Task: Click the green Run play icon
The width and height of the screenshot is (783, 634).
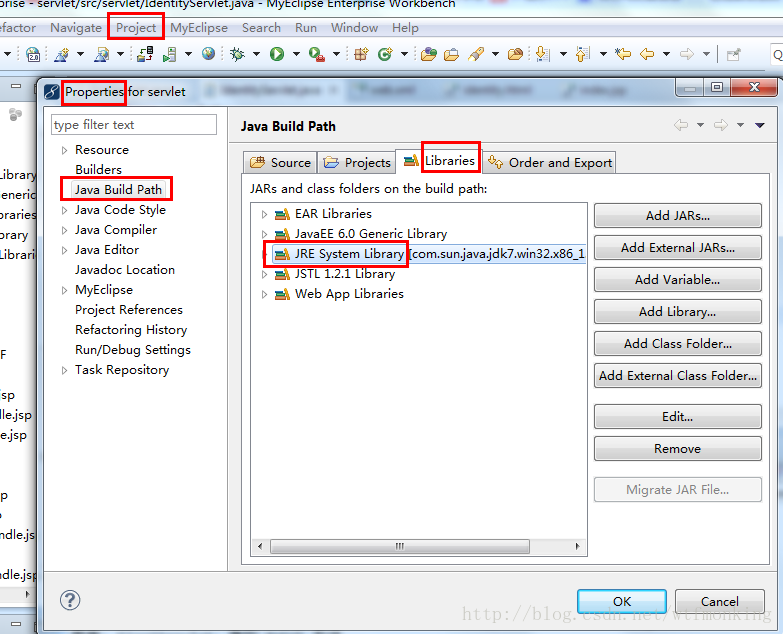Action: coord(277,54)
